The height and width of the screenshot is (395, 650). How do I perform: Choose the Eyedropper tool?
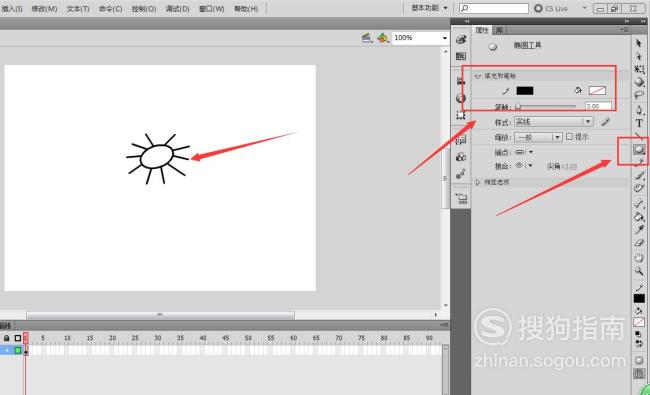639,230
